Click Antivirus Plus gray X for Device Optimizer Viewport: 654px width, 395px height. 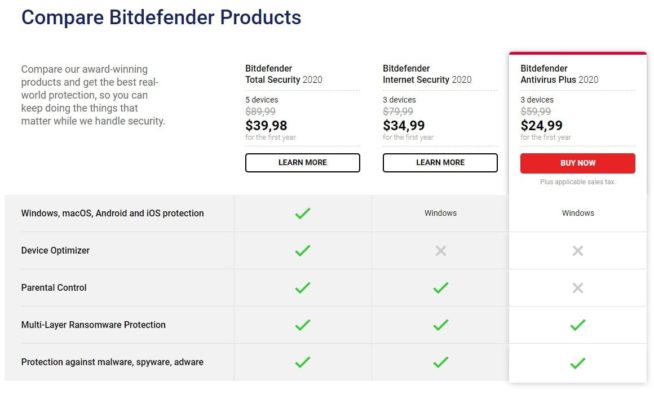(x=578, y=251)
